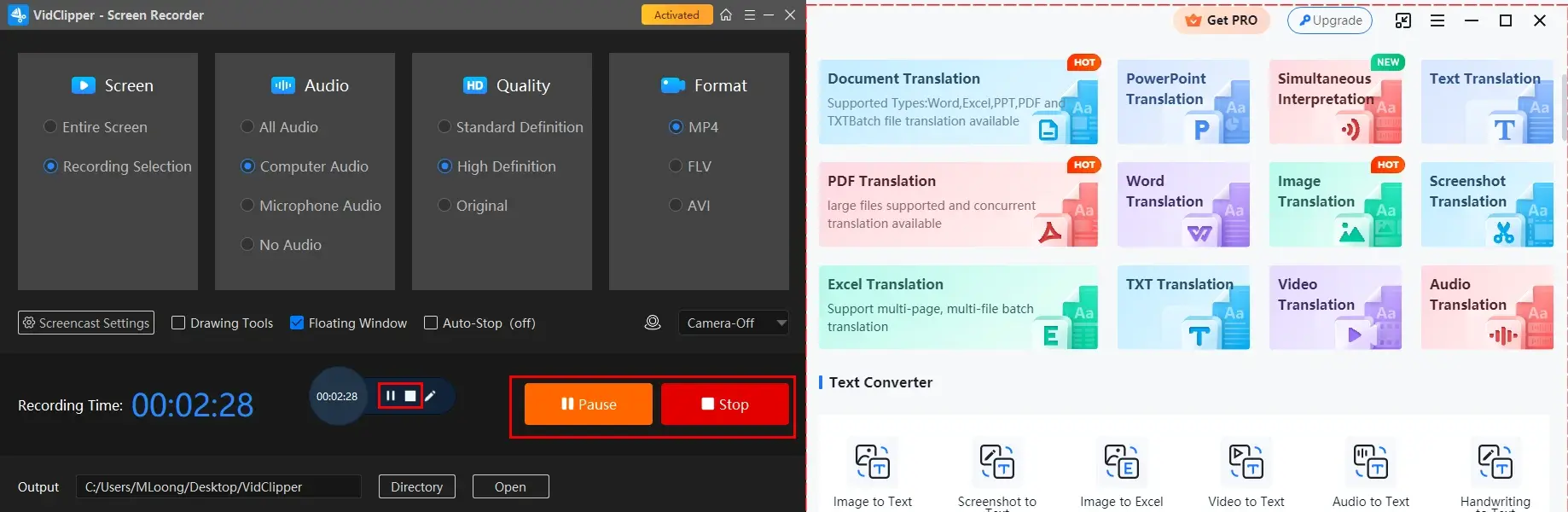Stop recording from the floating window
1568x512 pixels.
coord(410,396)
